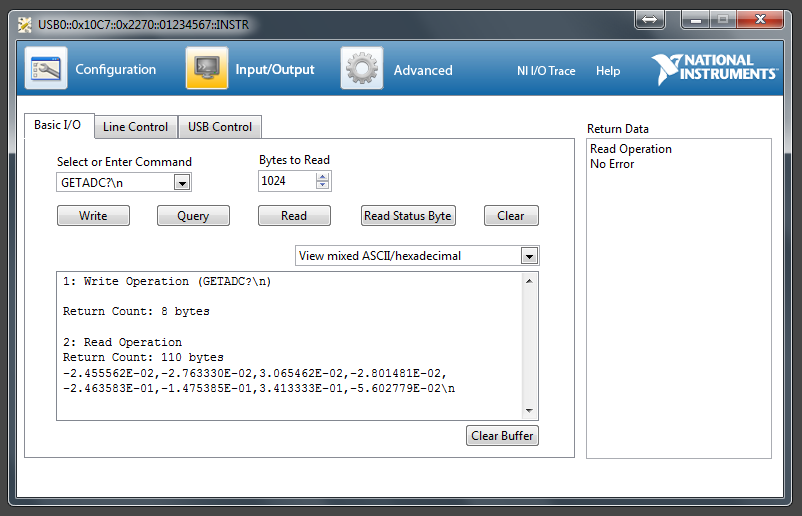Close the VISA test panel window

click(760, 19)
